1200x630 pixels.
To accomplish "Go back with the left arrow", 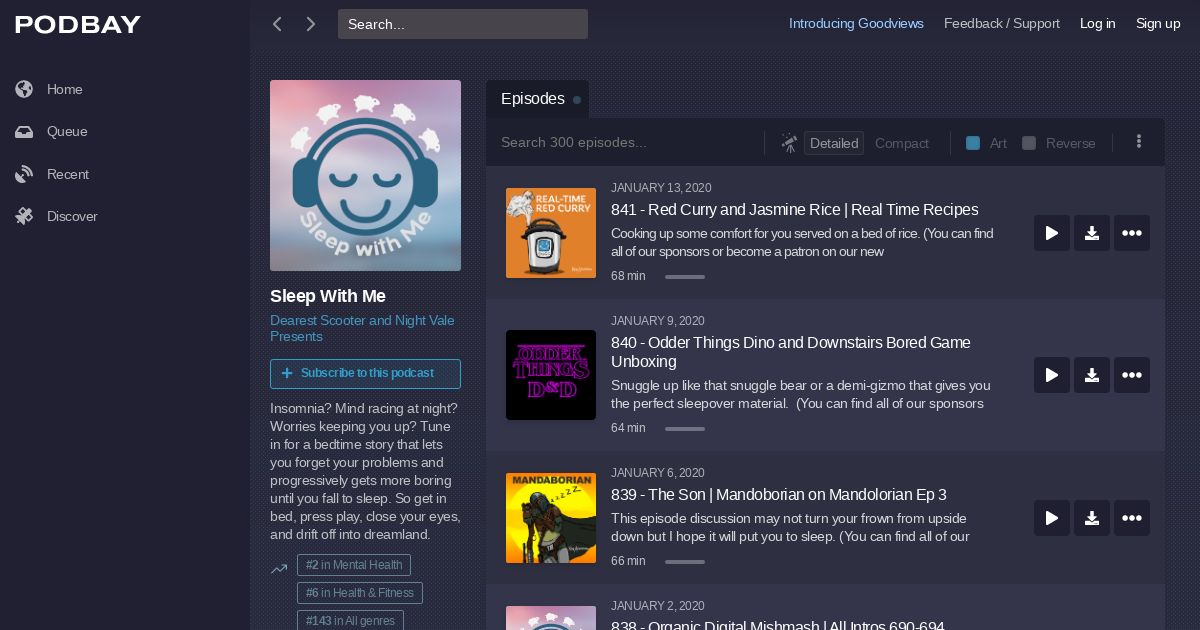I will tap(277, 24).
